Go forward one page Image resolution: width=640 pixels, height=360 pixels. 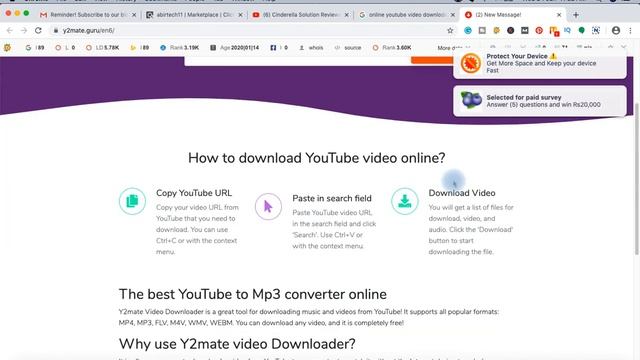(x=24, y=30)
